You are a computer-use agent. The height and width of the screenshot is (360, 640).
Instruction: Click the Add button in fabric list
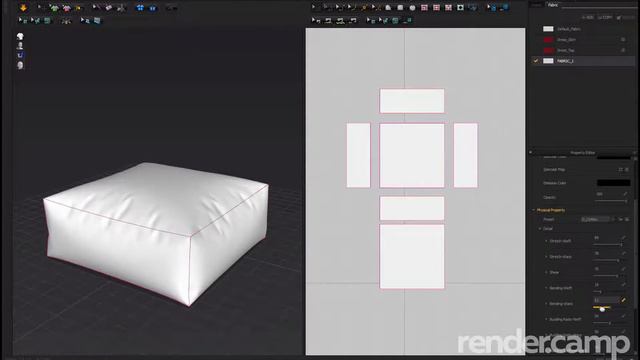(x=587, y=18)
